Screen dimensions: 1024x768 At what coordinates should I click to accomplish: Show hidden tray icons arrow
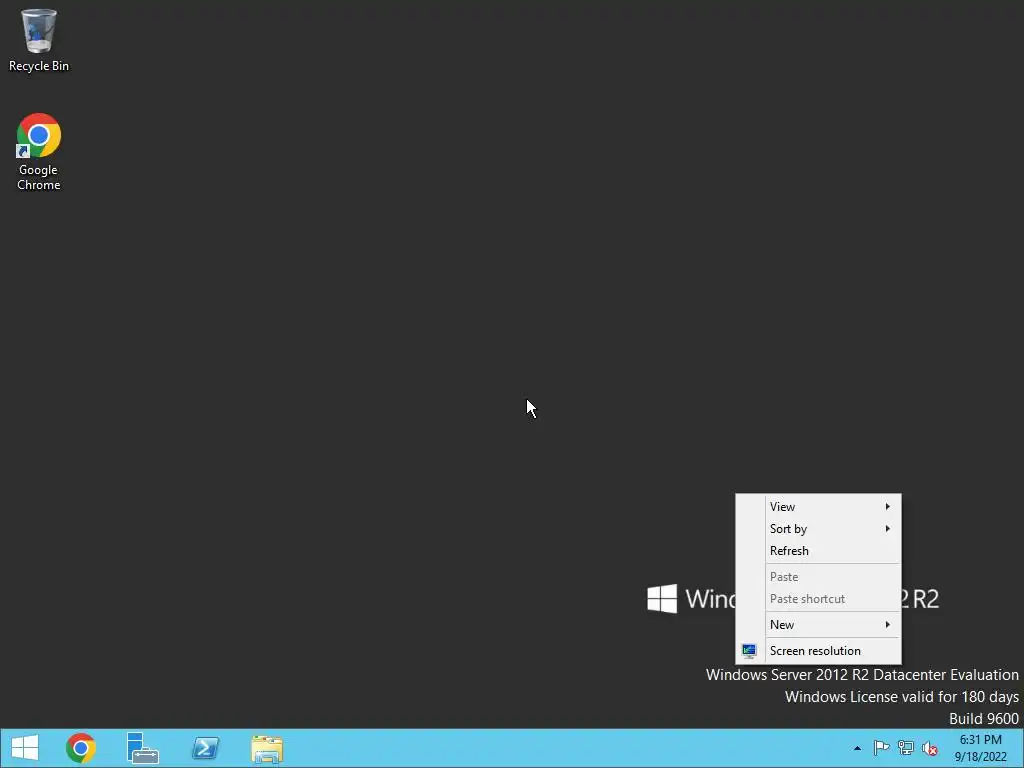click(x=857, y=748)
